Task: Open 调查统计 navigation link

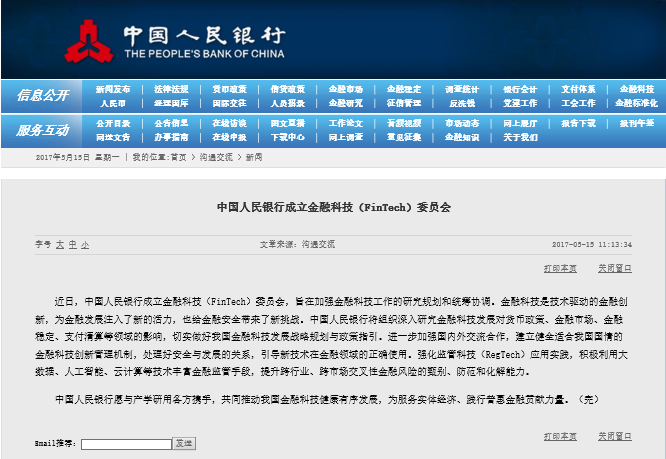Action: [462, 89]
